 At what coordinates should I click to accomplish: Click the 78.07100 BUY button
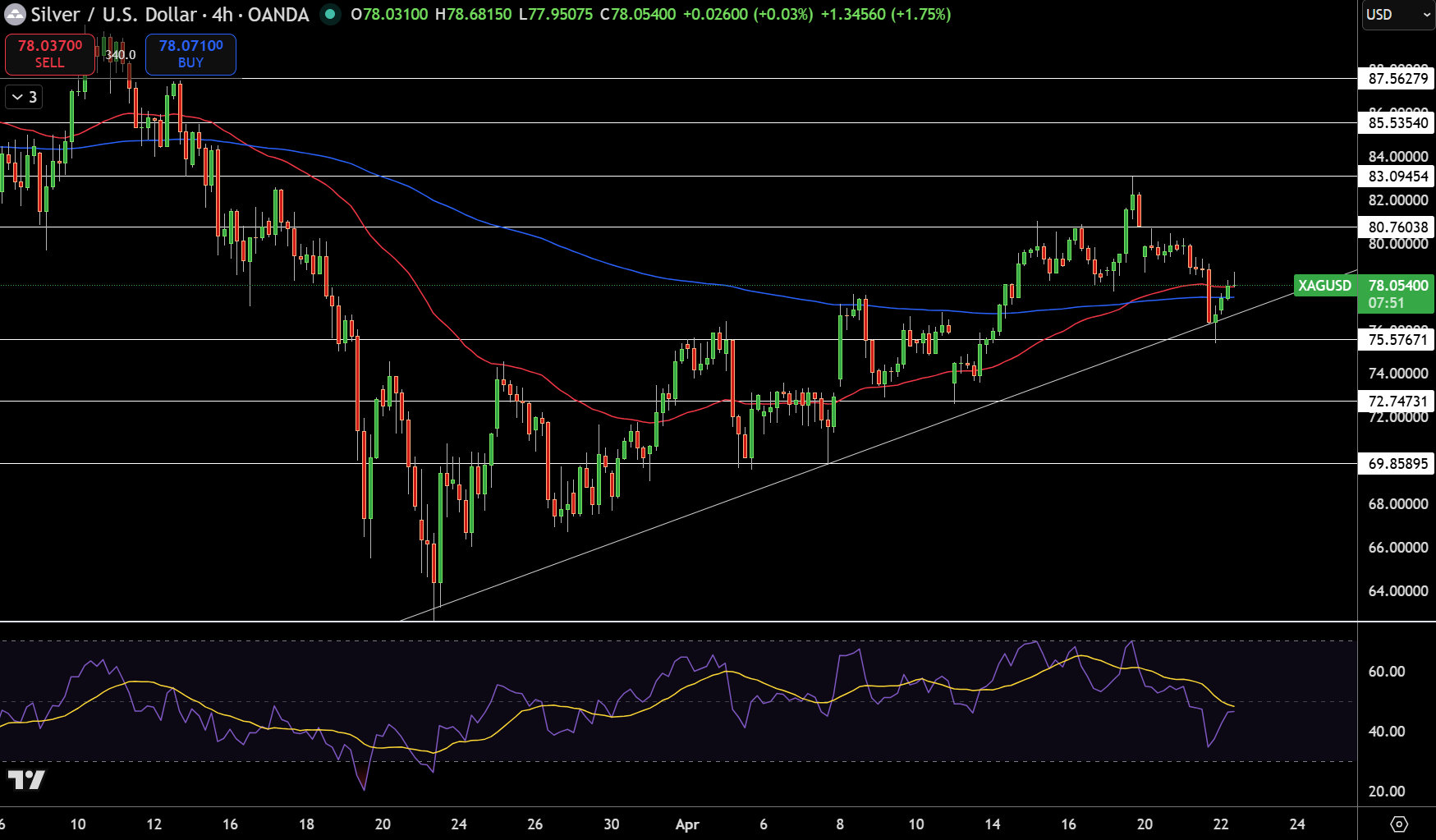tap(190, 54)
